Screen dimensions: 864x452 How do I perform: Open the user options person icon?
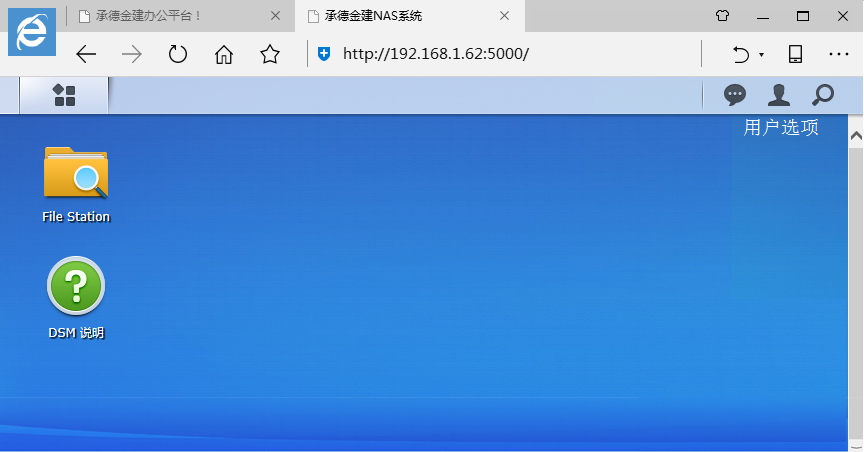click(x=779, y=95)
